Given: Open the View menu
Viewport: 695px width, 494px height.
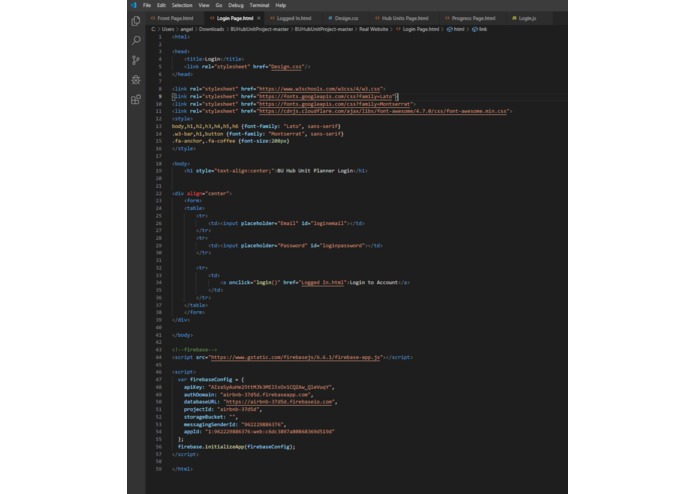Looking at the screenshot, I should pos(204,5).
